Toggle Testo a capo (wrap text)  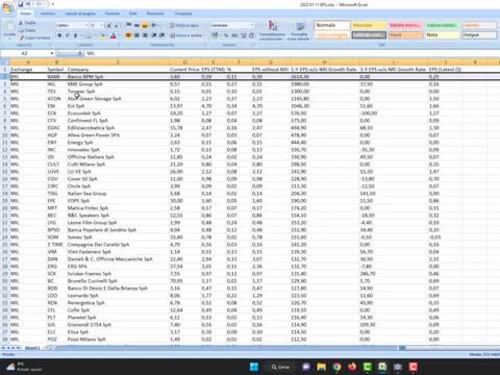(184, 25)
